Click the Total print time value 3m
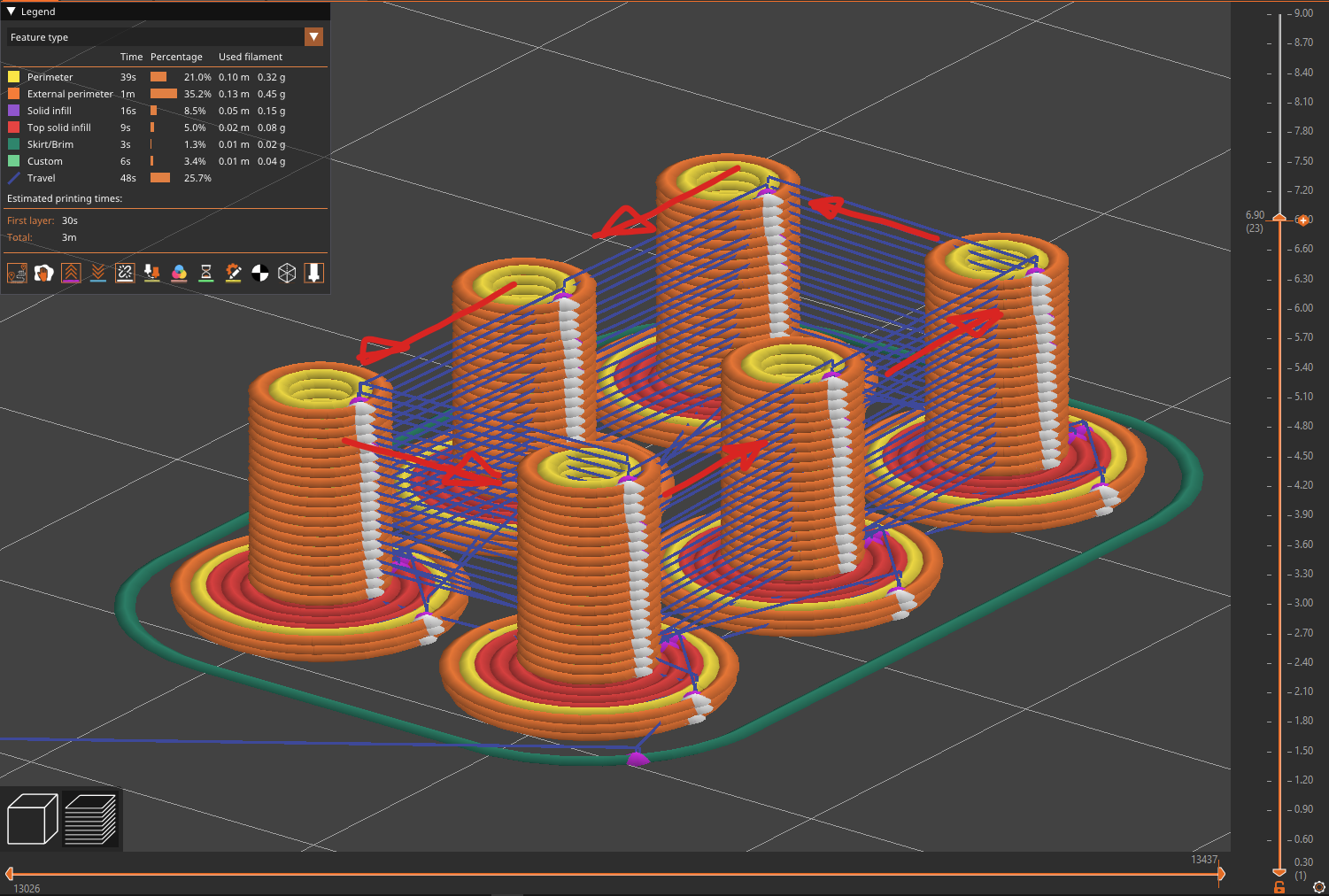Image resolution: width=1329 pixels, height=896 pixels. pyautogui.click(x=69, y=237)
